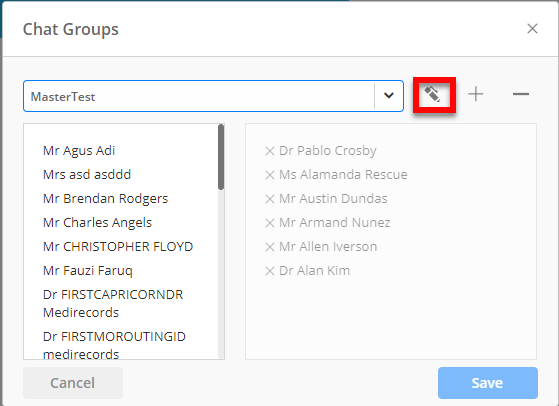Select Mr Brendan Rodgers from the list
The width and height of the screenshot is (559, 406).
click(106, 199)
